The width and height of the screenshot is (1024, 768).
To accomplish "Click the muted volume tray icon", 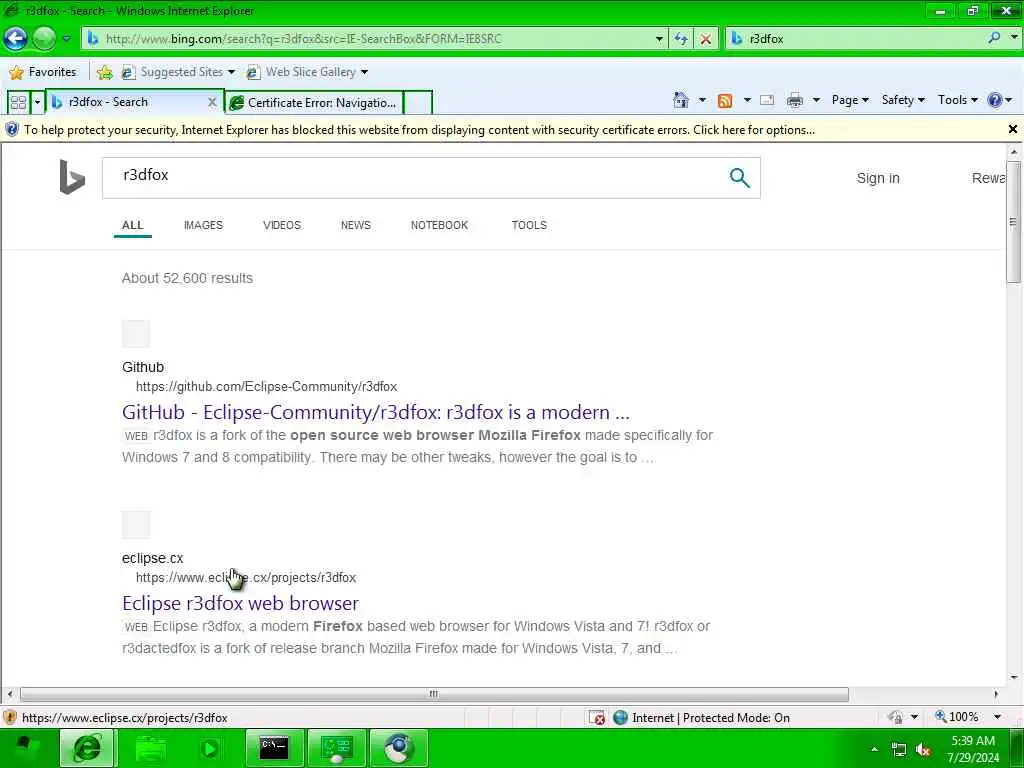I will tap(923, 750).
